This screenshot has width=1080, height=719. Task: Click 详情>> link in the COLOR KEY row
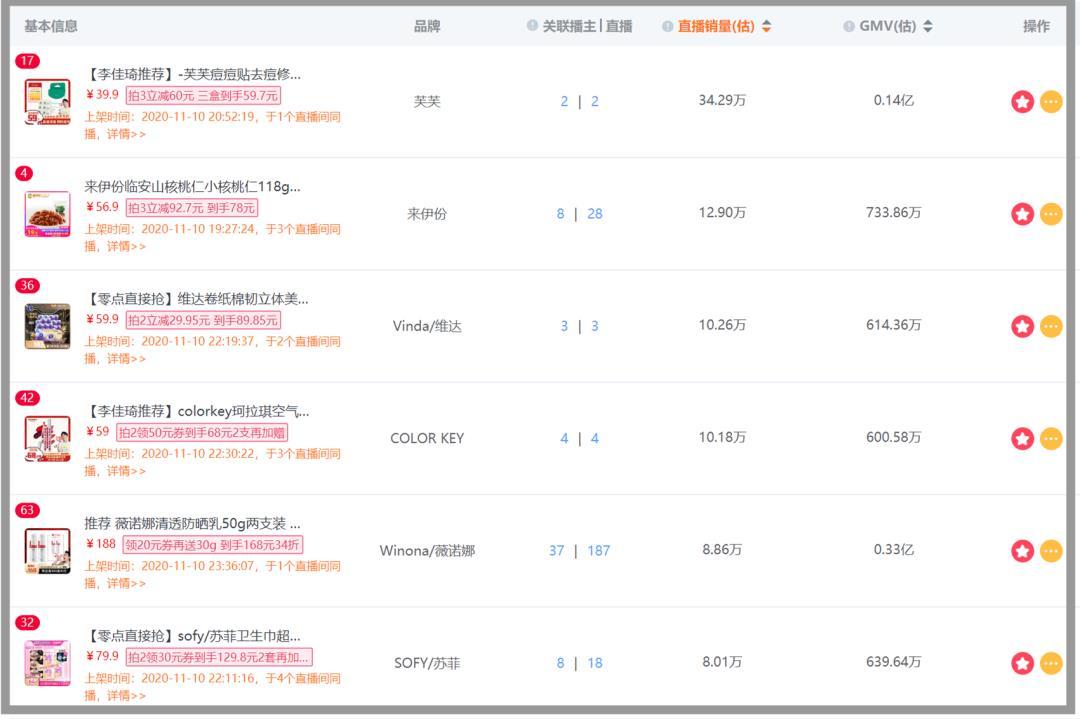[x=126, y=471]
